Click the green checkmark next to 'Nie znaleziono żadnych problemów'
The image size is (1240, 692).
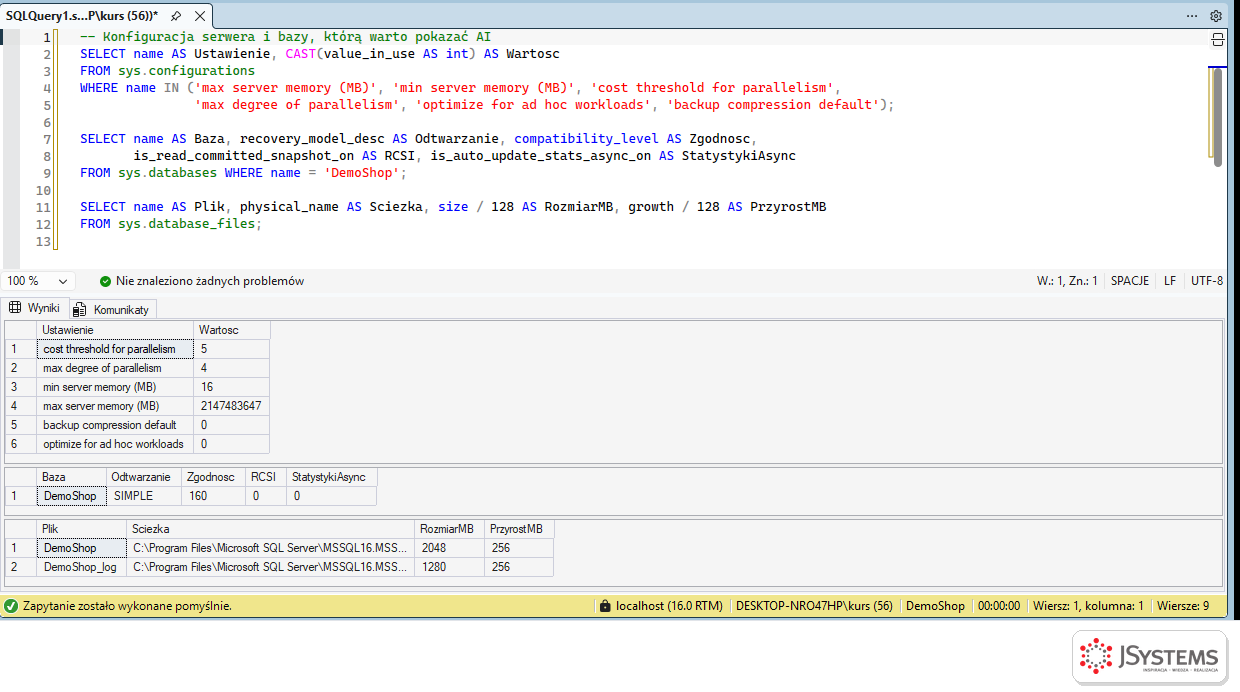click(105, 281)
